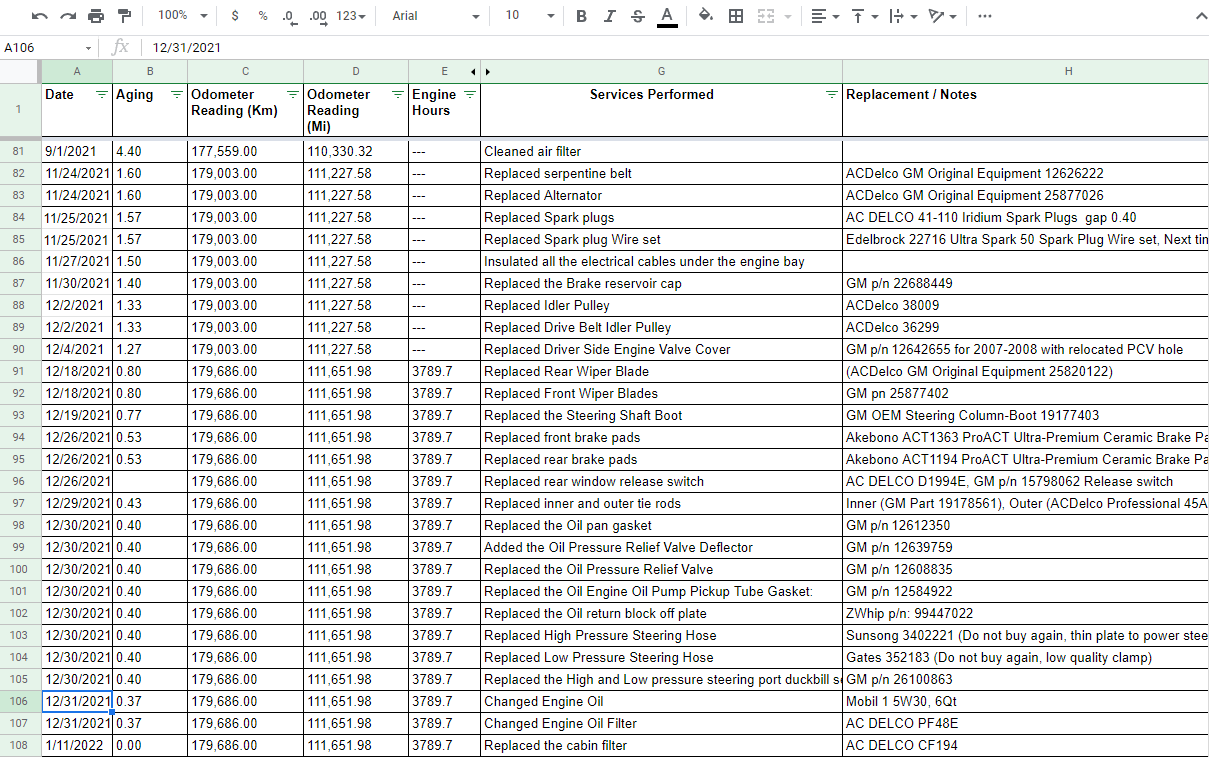Open the Name box dropdown arrow

coord(89,48)
